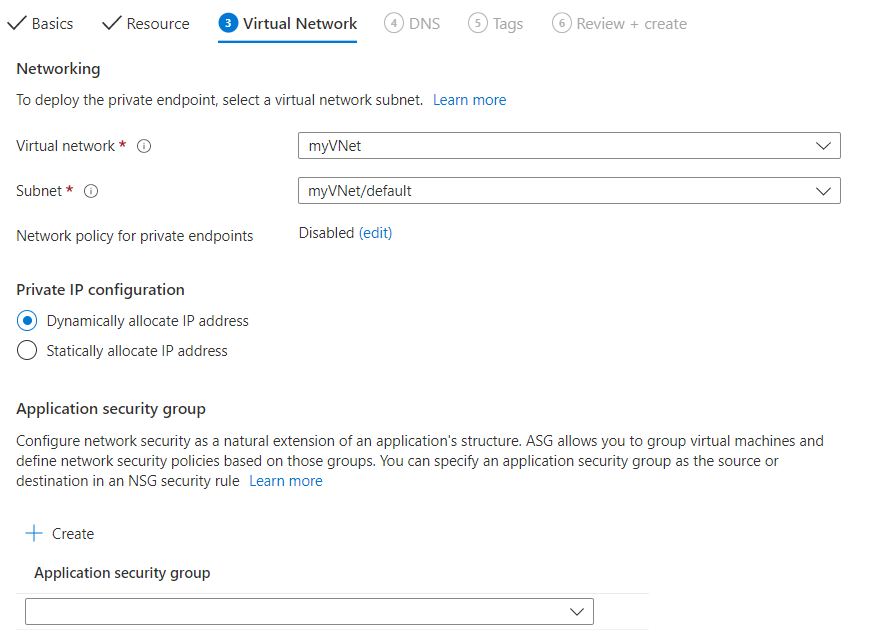The image size is (890, 632).
Task: Open the Subnet dropdown showing myVNet/default
Action: 824,191
